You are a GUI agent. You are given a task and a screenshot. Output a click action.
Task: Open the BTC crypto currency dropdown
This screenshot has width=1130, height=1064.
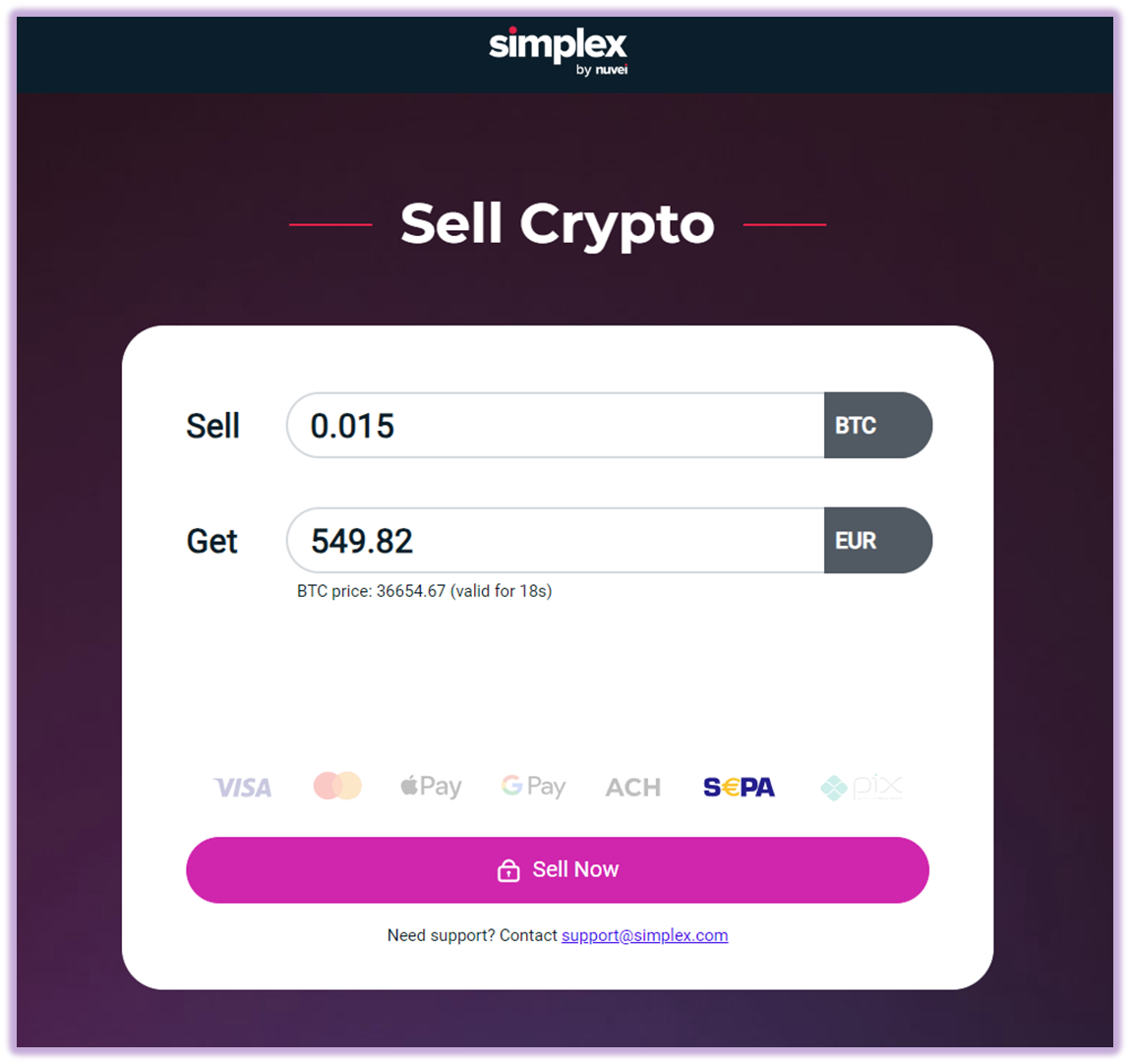[878, 425]
